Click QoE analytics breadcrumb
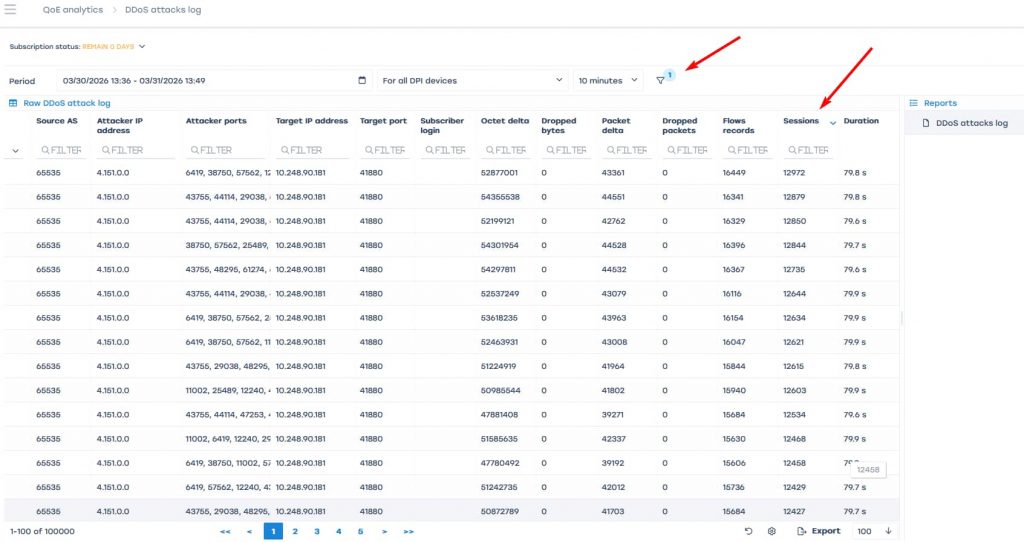Viewport: 1024px width, 542px height. (x=72, y=10)
